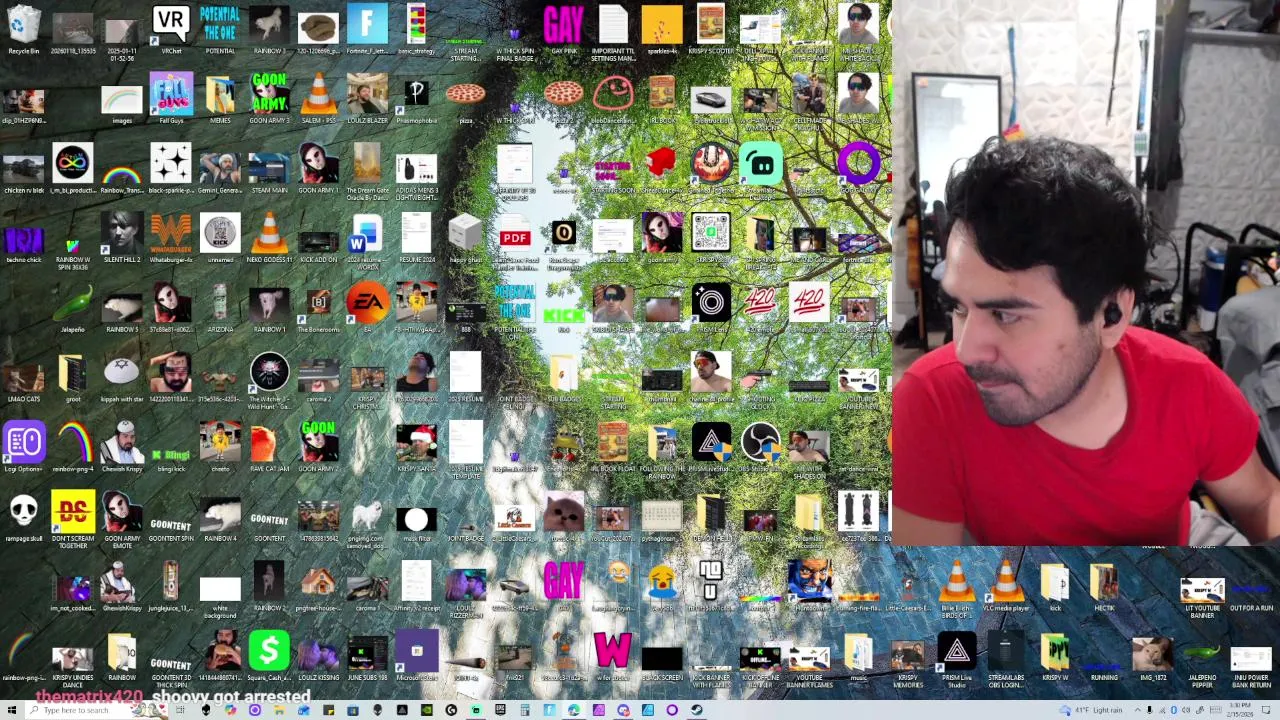The image size is (1280, 720).
Task: Select the Jalapeño image file
Action: click(x=73, y=308)
